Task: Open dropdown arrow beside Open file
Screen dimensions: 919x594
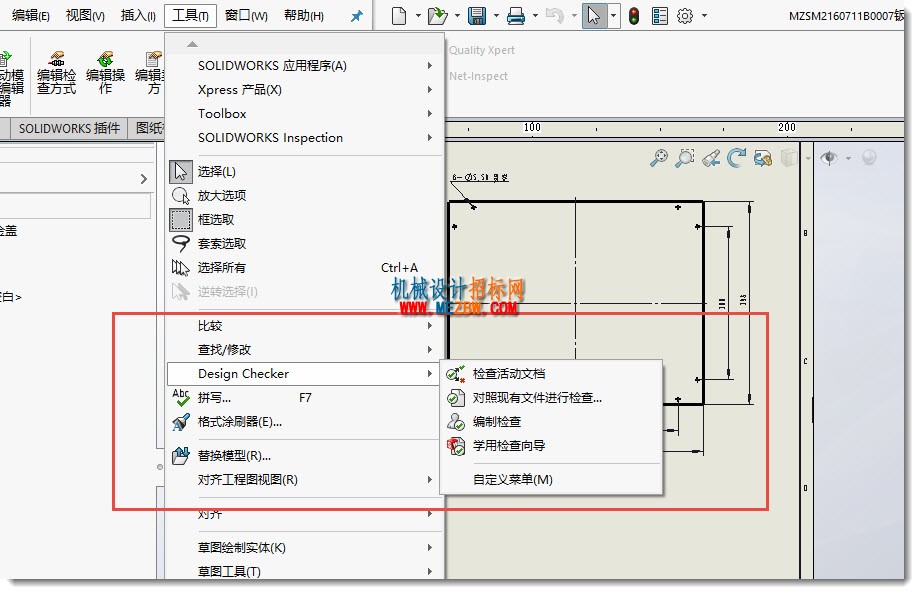Action: click(x=457, y=16)
